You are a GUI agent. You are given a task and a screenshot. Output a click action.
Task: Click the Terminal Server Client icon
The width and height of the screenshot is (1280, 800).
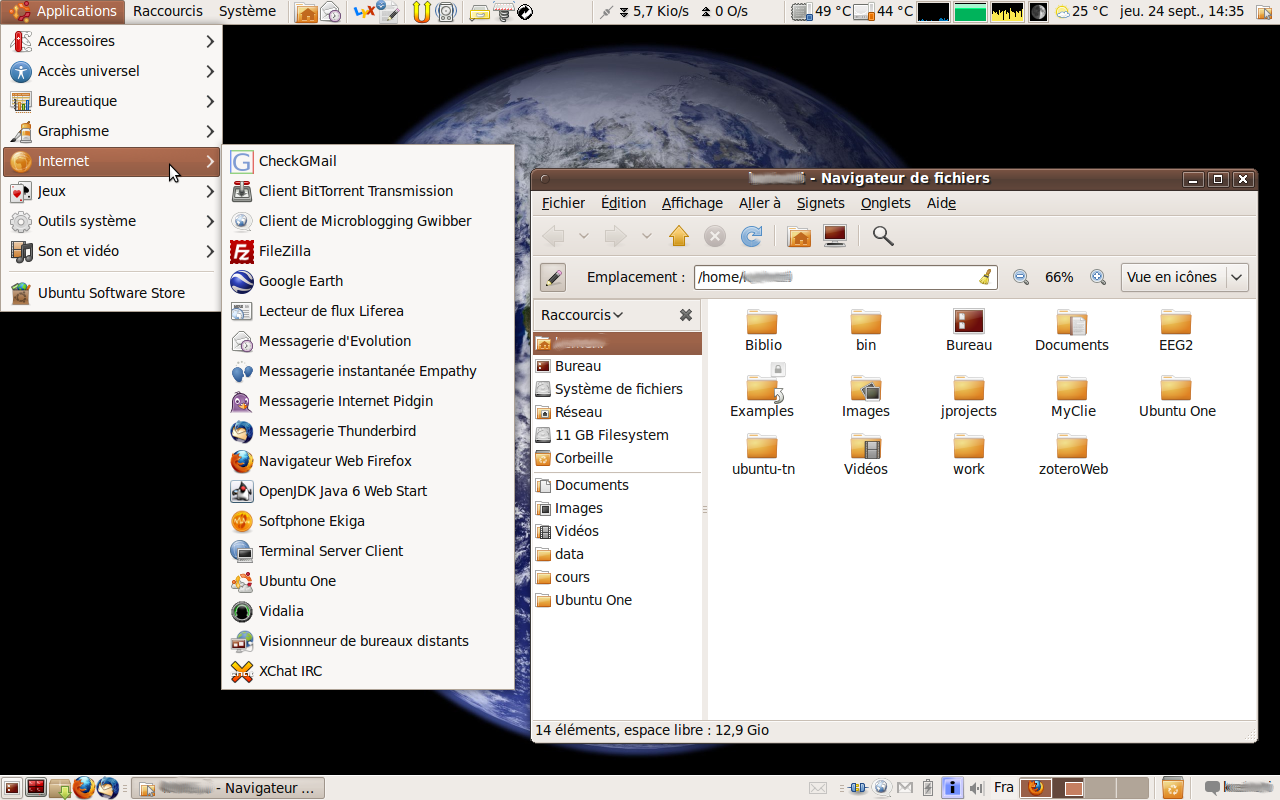point(241,551)
